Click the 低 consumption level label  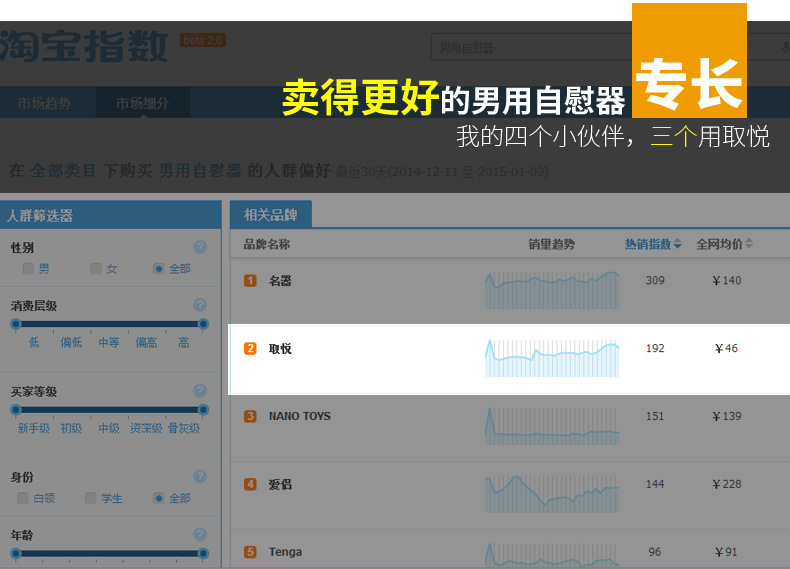(34, 343)
